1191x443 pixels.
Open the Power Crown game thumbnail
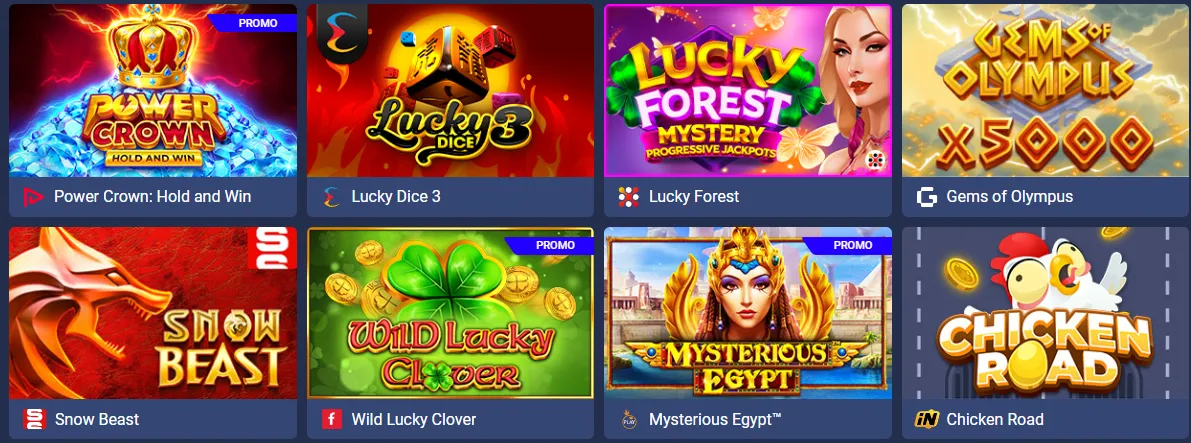(x=153, y=90)
